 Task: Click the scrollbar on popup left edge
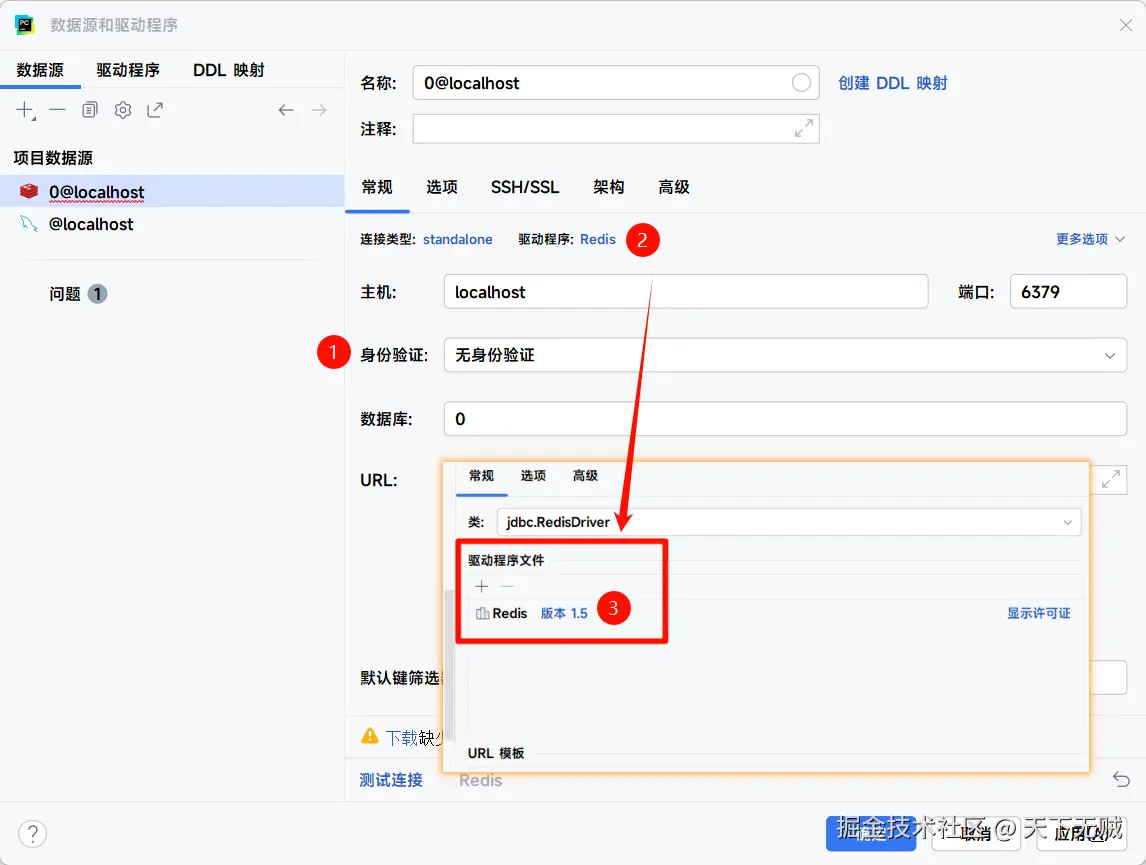click(449, 665)
